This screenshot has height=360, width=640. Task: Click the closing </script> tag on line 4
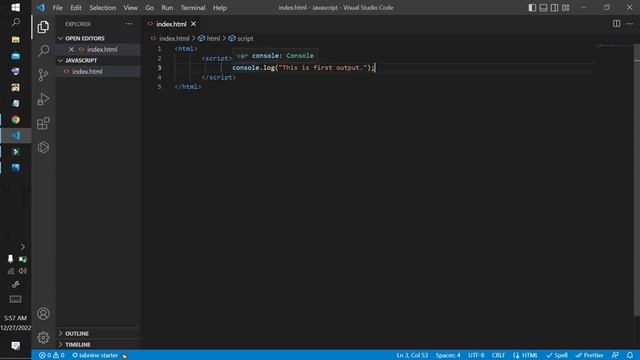point(218,78)
